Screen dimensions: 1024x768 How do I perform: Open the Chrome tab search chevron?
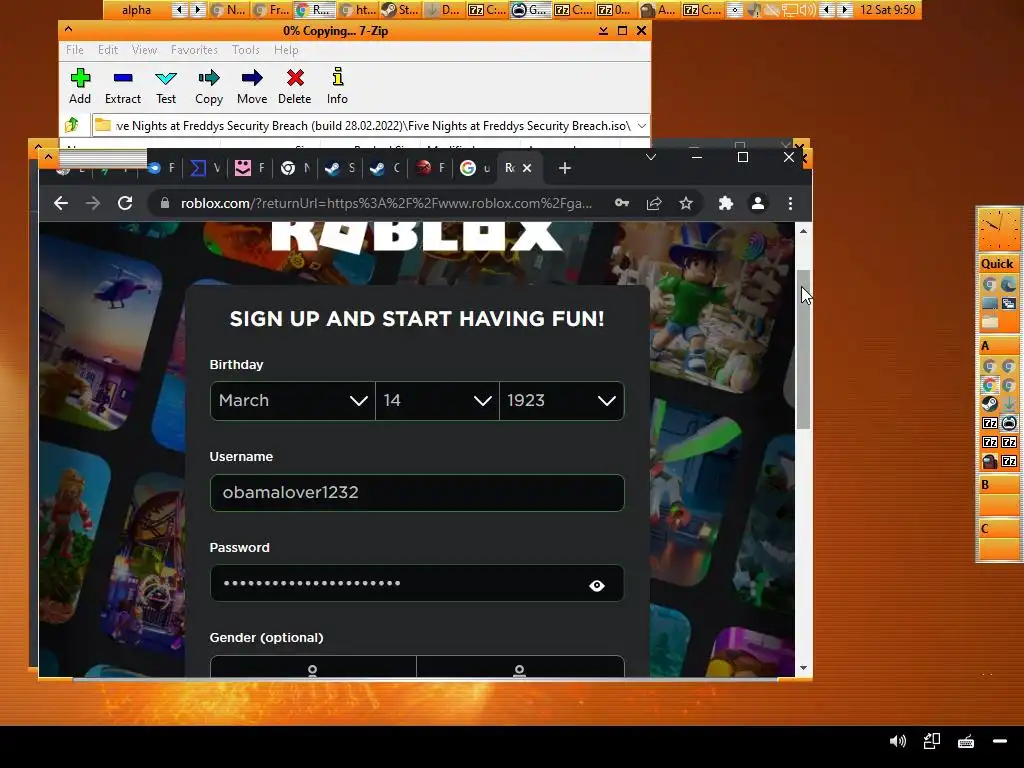coord(650,157)
